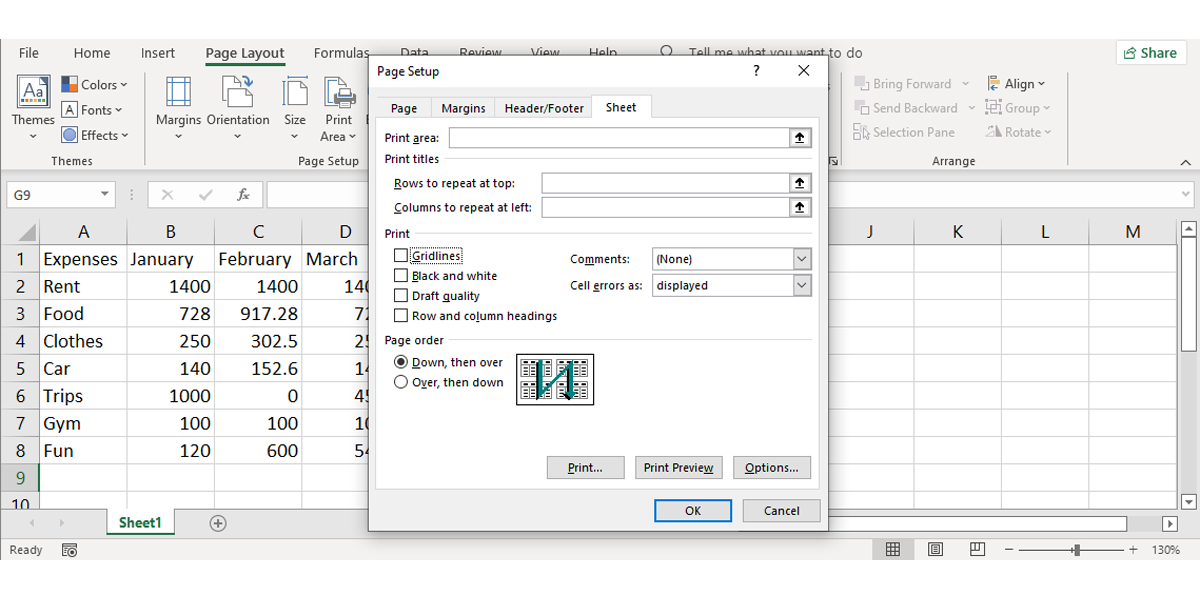
Task: Click the 130% zoom level
Action: point(1166,550)
